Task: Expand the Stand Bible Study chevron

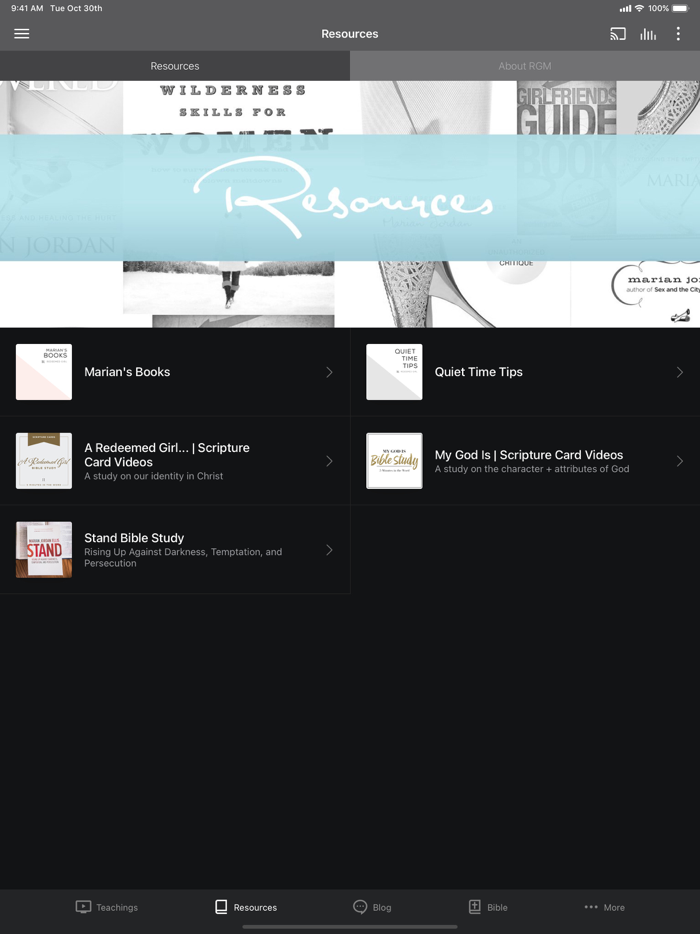Action: [x=329, y=549]
